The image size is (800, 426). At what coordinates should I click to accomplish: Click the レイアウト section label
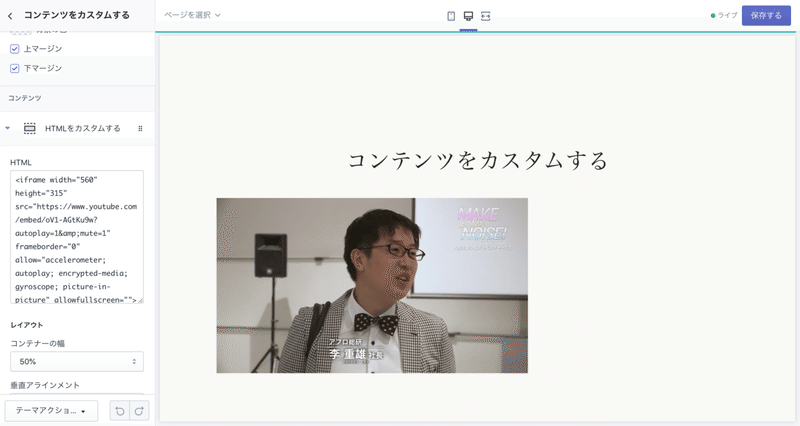point(27,325)
